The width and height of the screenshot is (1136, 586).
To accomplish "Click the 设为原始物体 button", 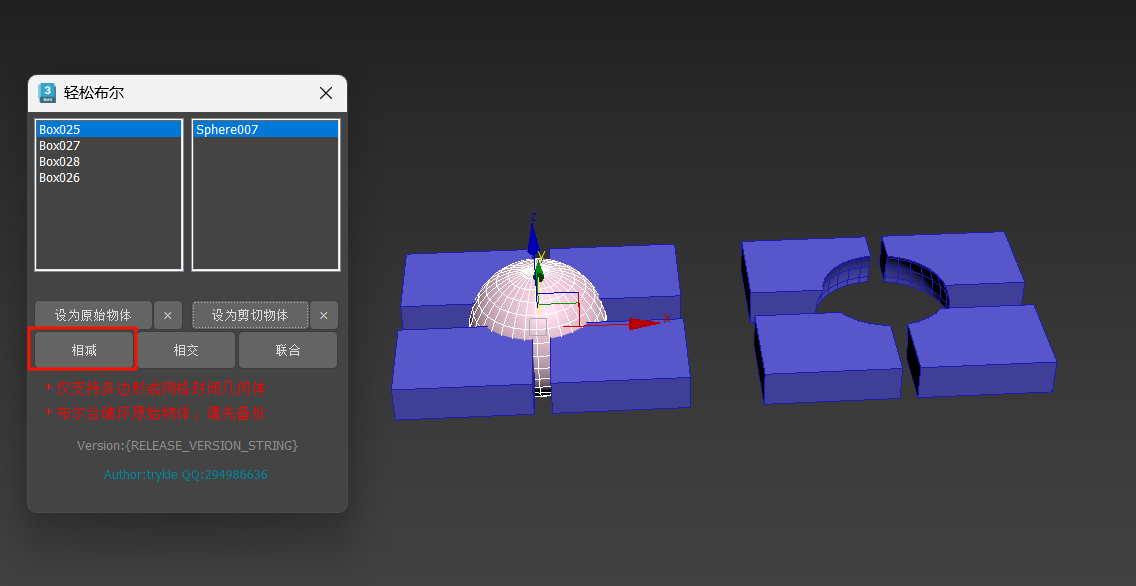I will pyautogui.click(x=93, y=315).
